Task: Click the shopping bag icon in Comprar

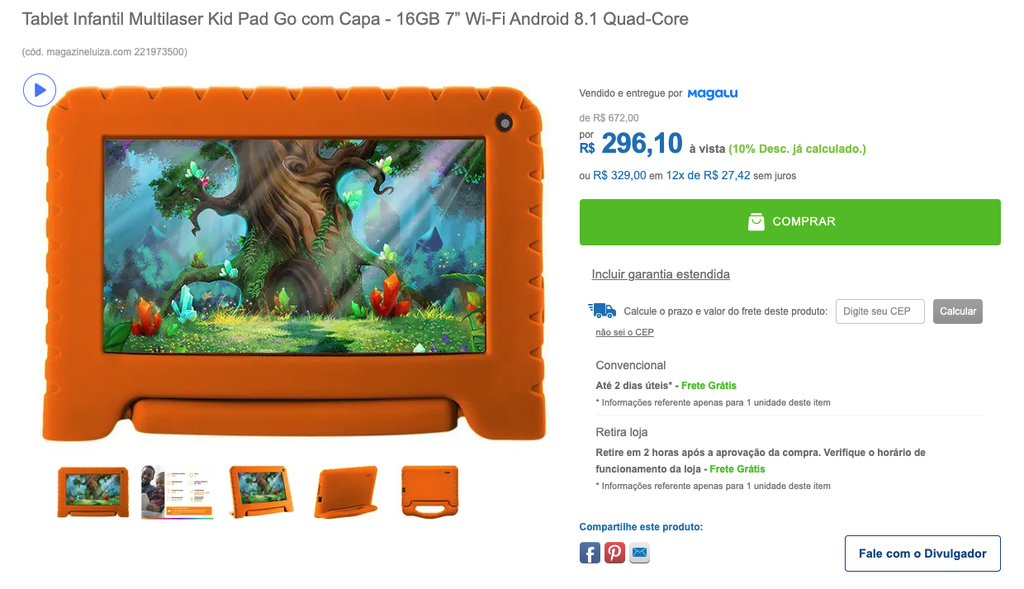Action: tap(756, 222)
